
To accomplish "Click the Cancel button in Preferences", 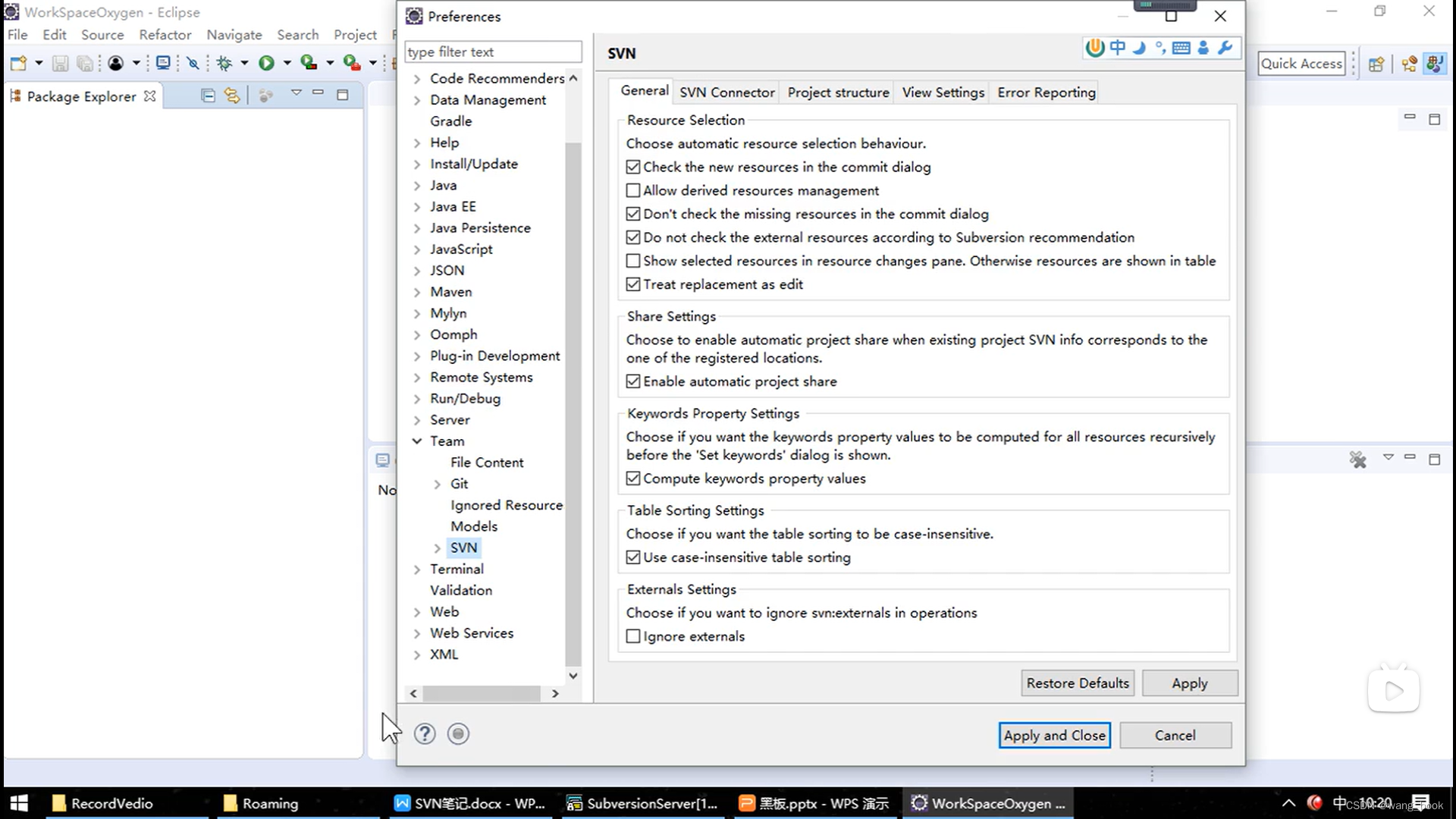I will pyautogui.click(x=1175, y=735).
